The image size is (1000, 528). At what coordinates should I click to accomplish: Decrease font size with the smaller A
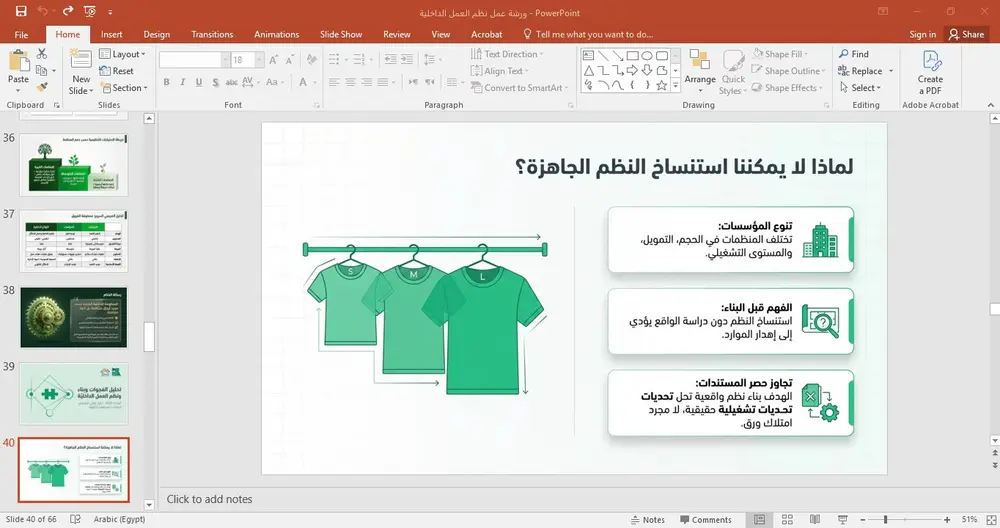point(290,60)
